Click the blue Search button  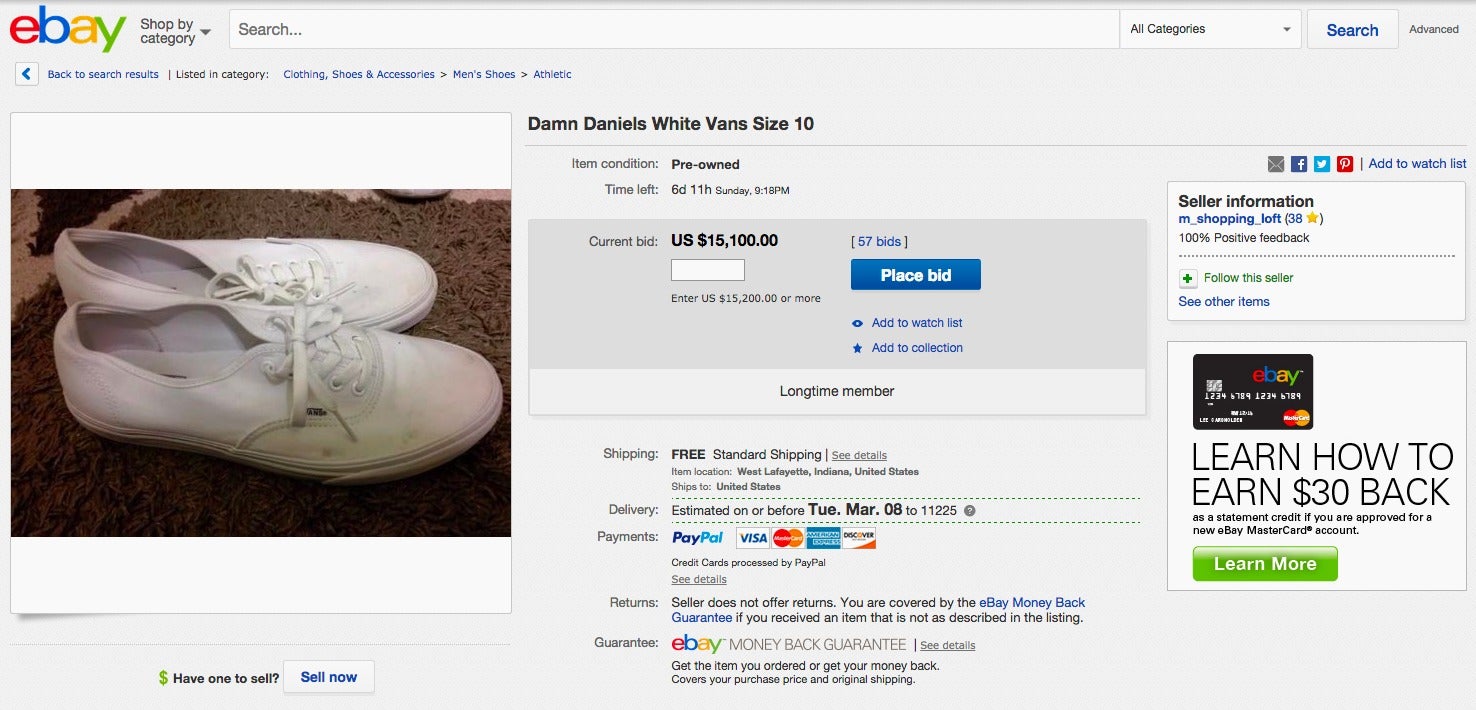point(1352,30)
